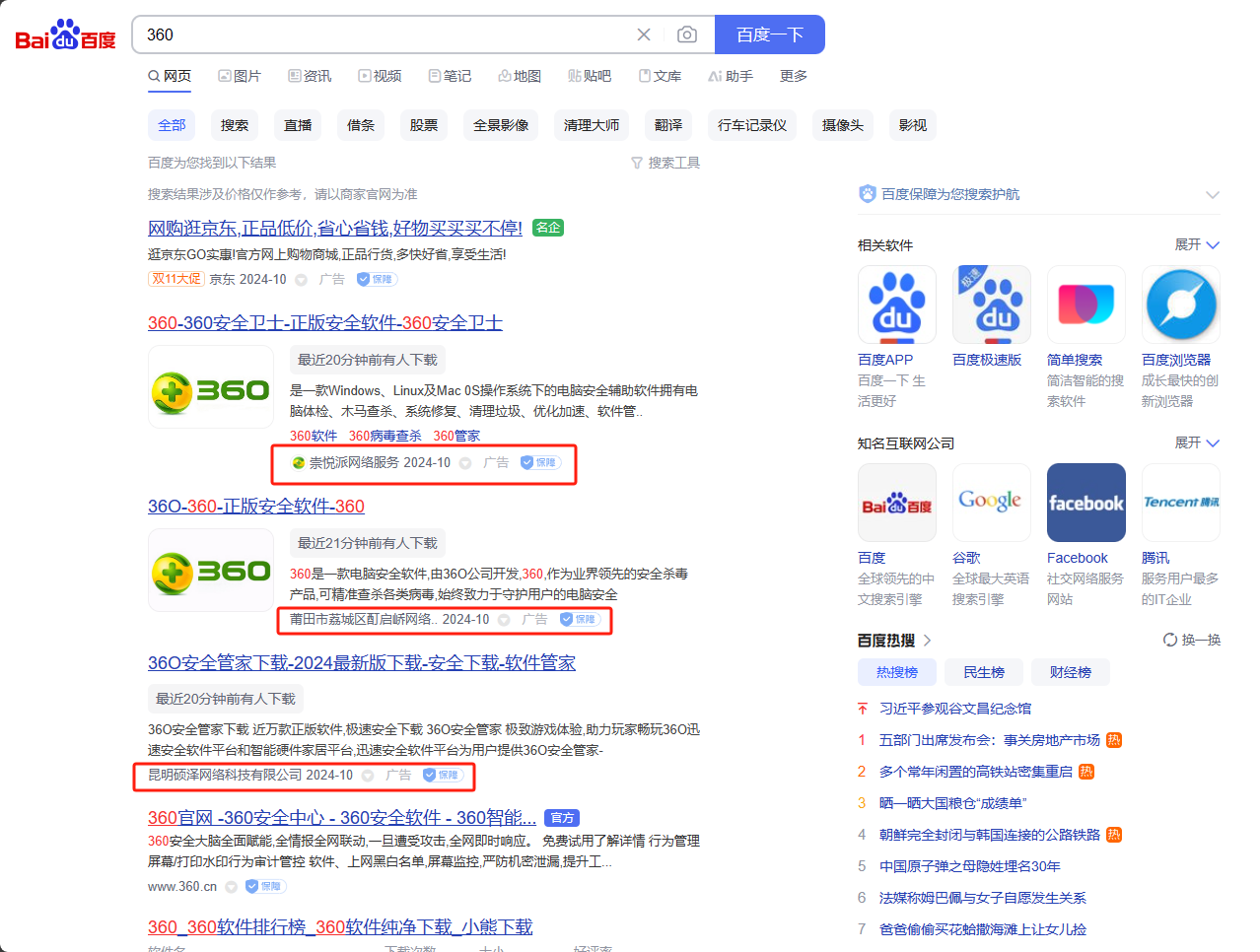1260x952 pixels.
Task: Open 360安全卫士-正版安全软件 result title
Action: [x=325, y=322]
